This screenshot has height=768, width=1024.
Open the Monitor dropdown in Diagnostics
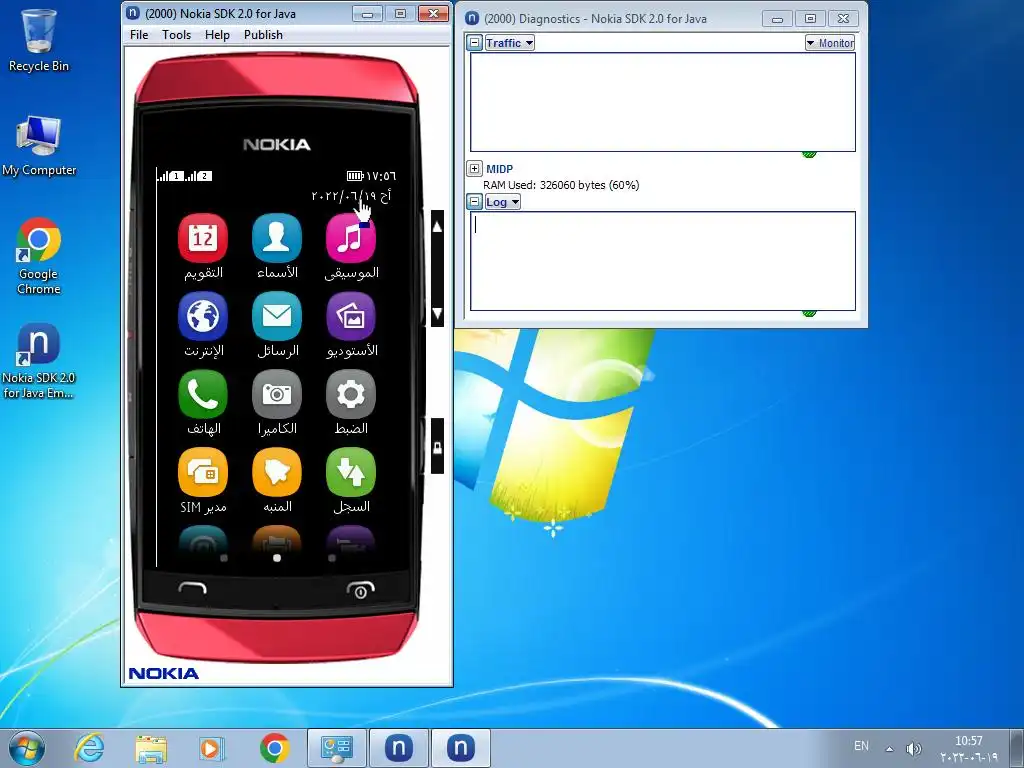829,43
